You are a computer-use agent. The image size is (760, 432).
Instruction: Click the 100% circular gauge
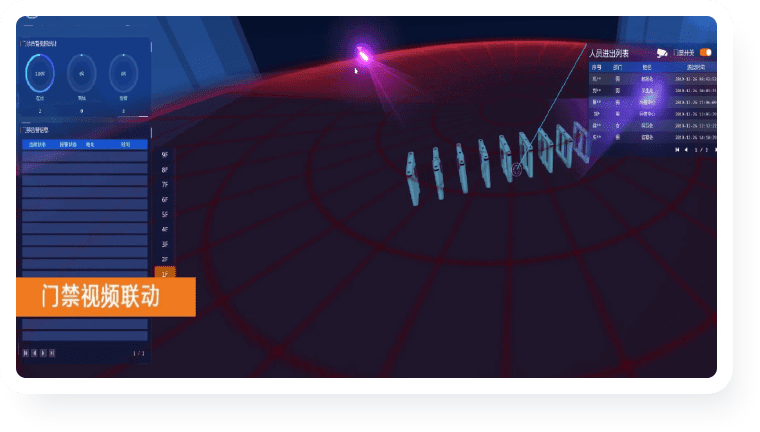[x=40, y=73]
